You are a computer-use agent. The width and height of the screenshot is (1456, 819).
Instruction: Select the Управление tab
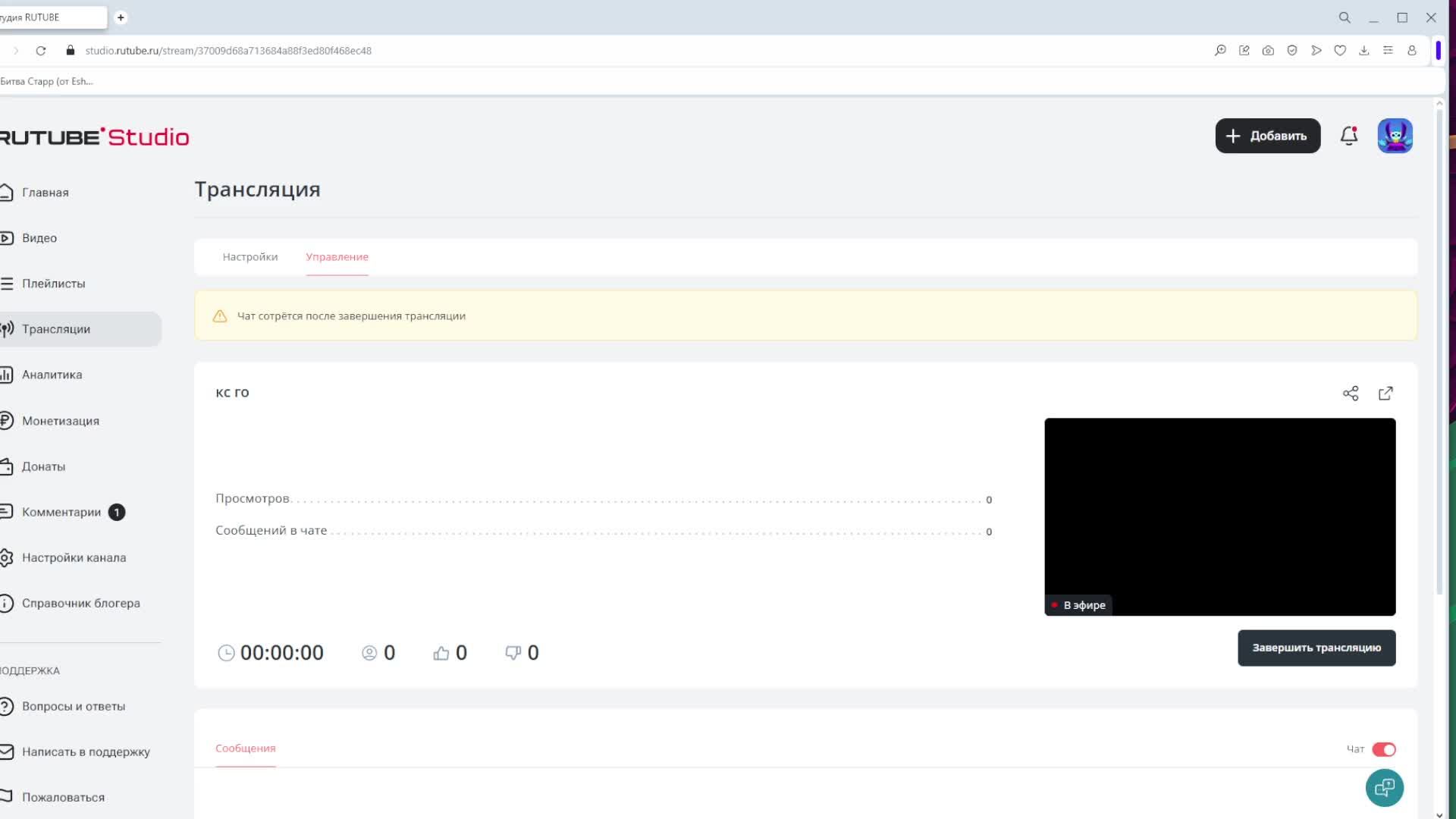click(x=337, y=257)
